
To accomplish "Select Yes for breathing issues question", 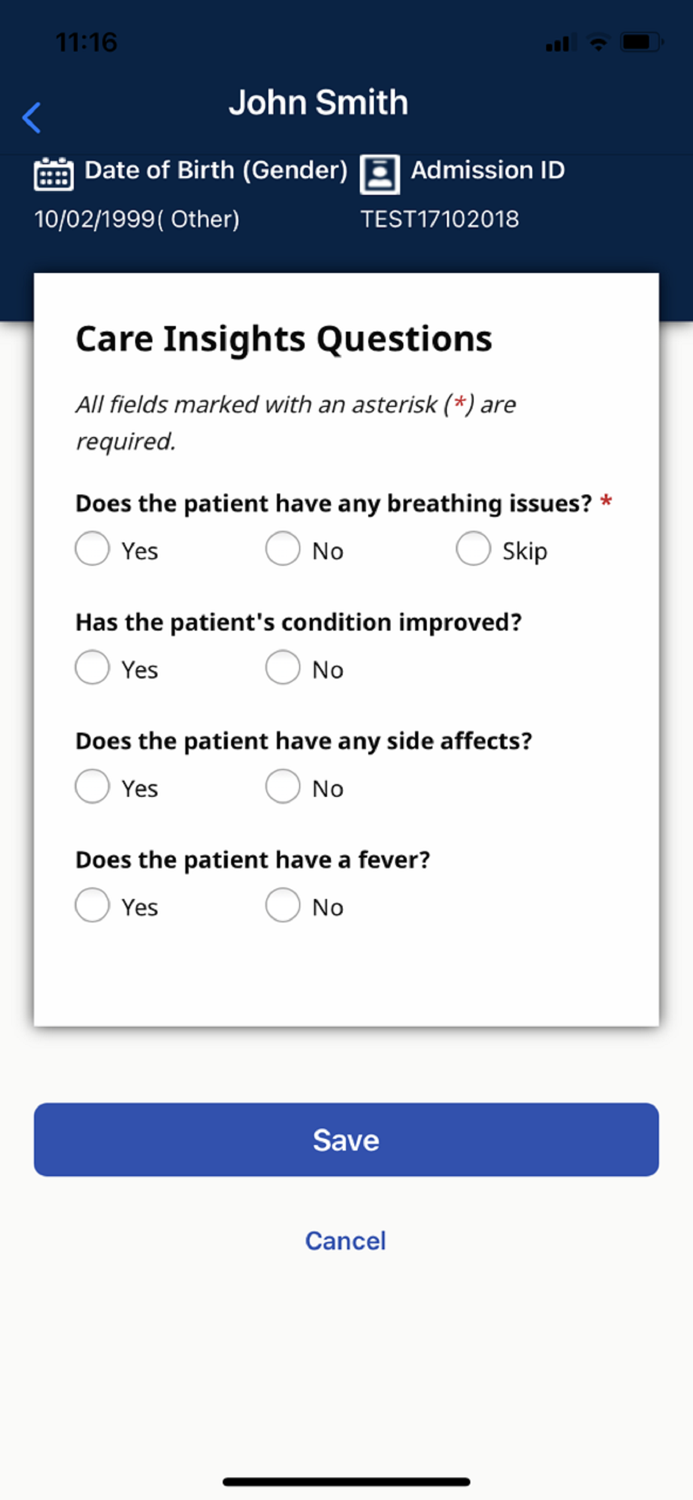I will pos(91,548).
